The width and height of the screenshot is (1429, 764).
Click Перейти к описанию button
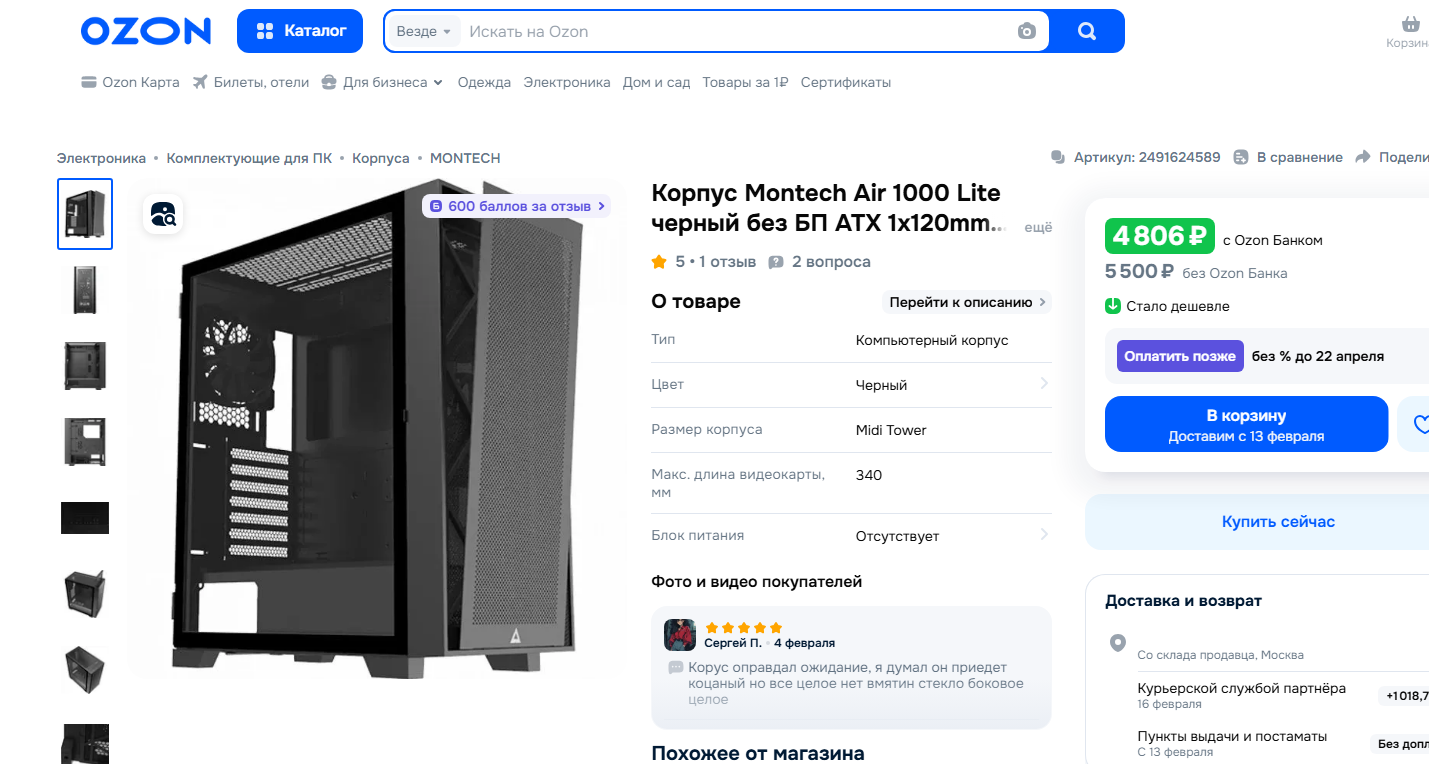[966, 302]
